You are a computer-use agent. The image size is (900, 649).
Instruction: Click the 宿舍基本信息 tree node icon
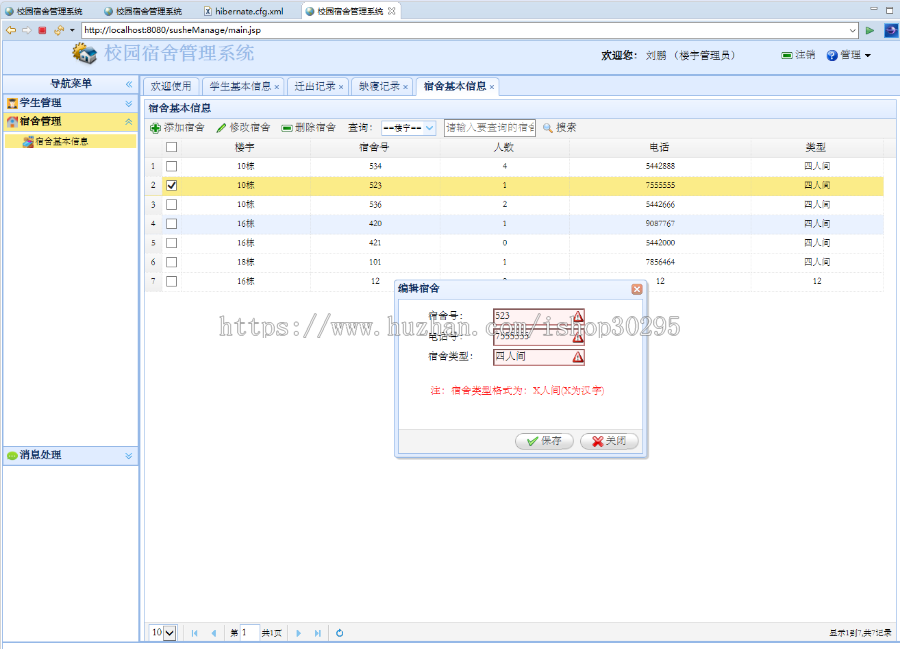tap(28, 142)
